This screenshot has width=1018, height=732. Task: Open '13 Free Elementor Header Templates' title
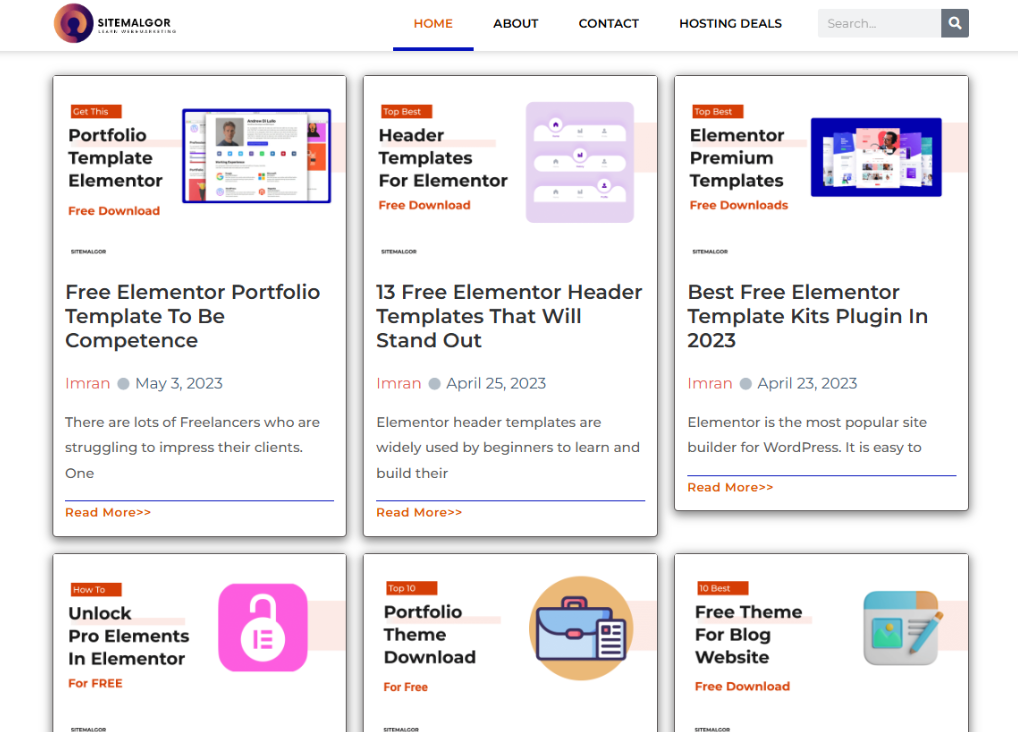click(510, 316)
